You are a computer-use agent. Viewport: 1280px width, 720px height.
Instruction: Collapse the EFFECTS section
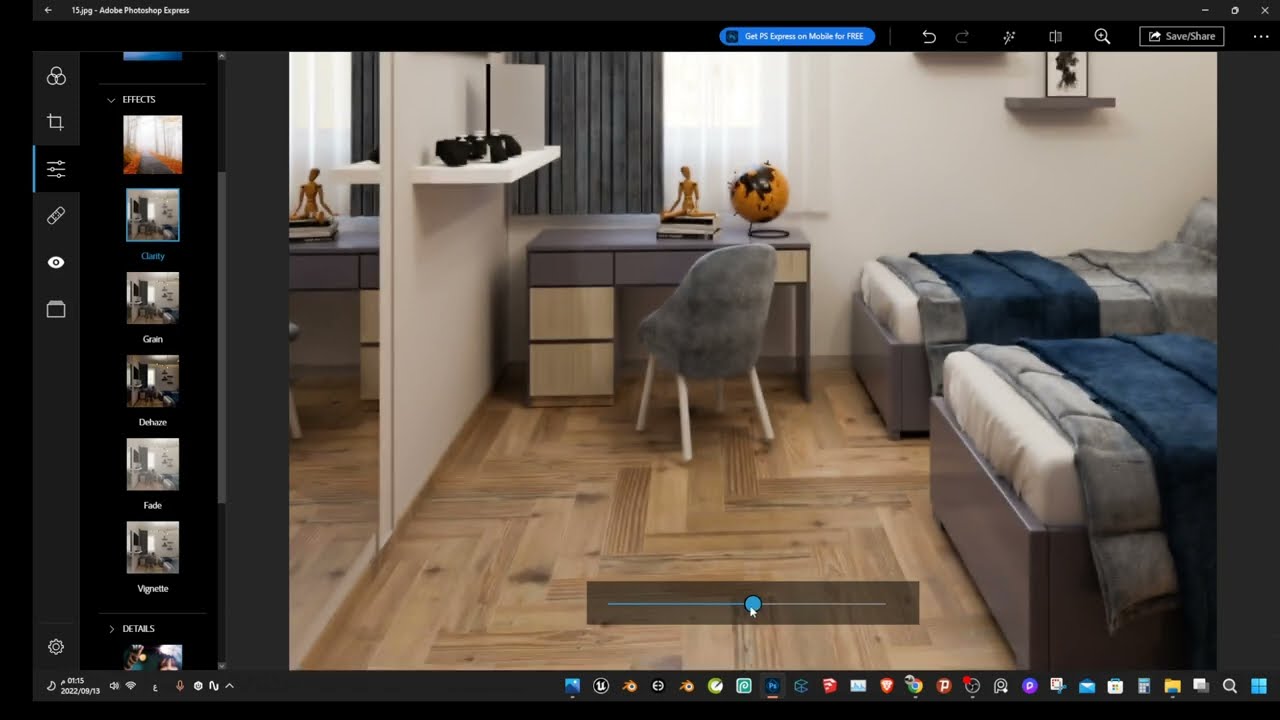point(112,100)
